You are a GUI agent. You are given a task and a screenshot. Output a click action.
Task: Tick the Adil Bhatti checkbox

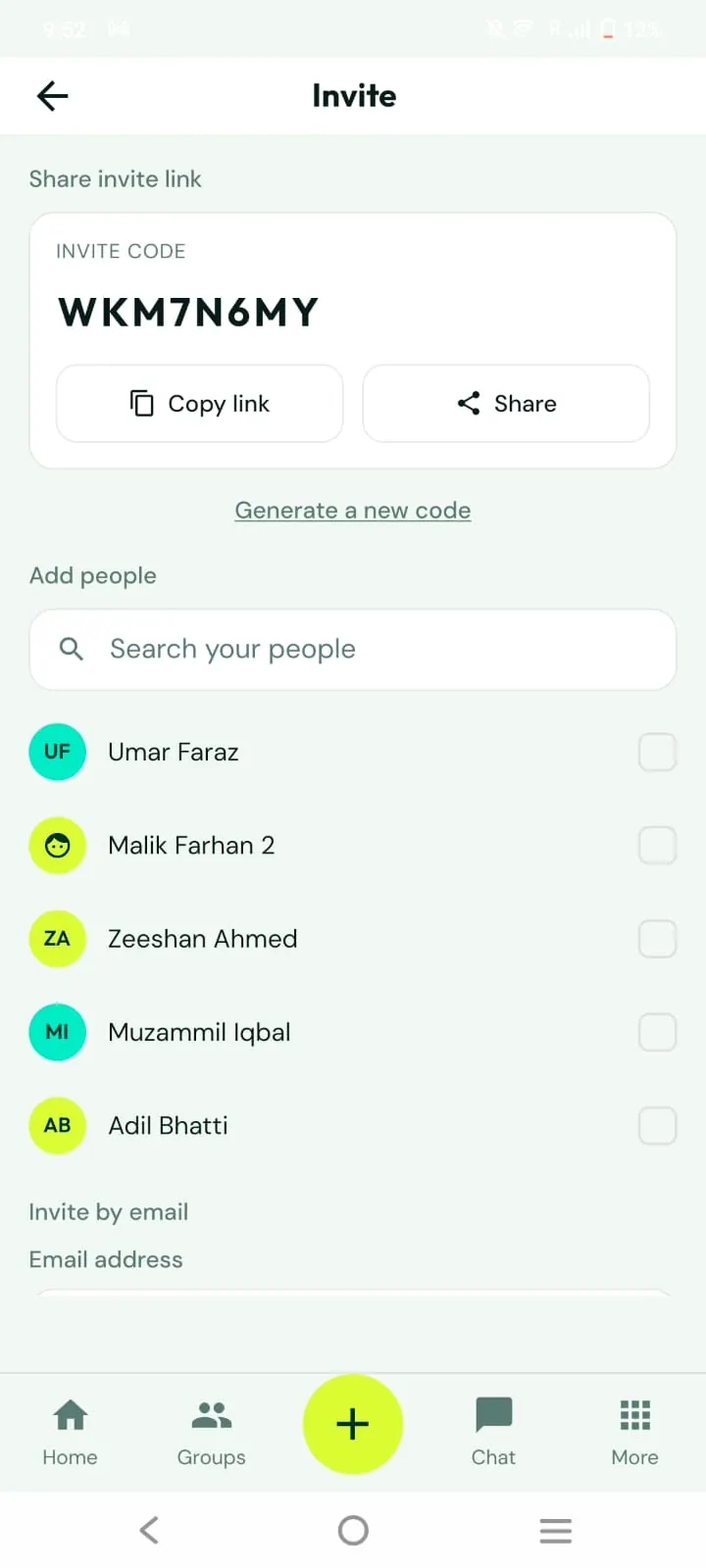[x=657, y=1126]
